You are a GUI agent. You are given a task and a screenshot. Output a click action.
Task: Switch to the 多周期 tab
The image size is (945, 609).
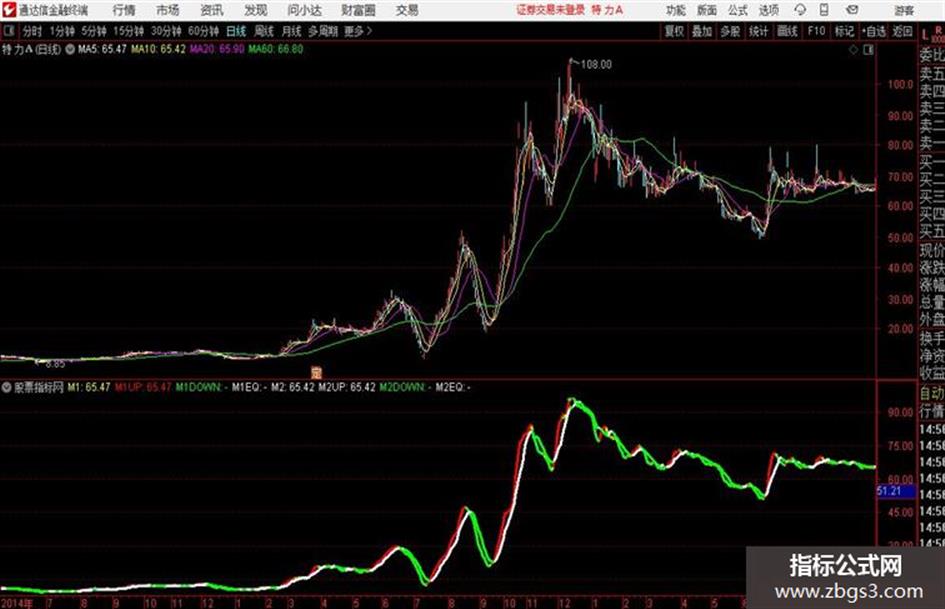323,31
